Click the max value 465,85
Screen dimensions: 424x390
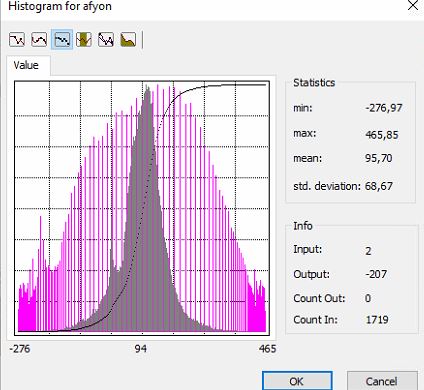click(x=382, y=135)
